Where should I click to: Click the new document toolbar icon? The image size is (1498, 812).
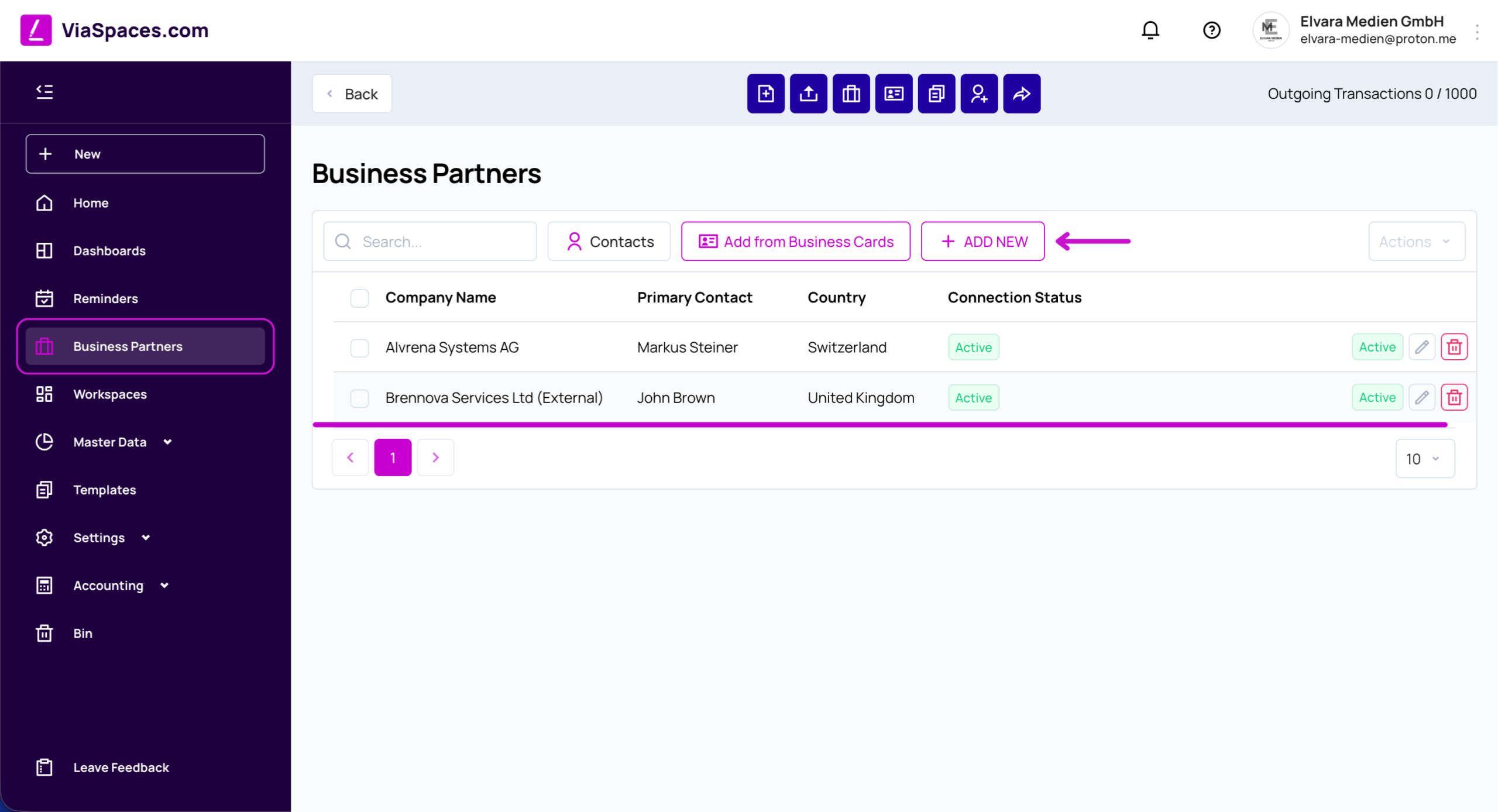(x=765, y=94)
